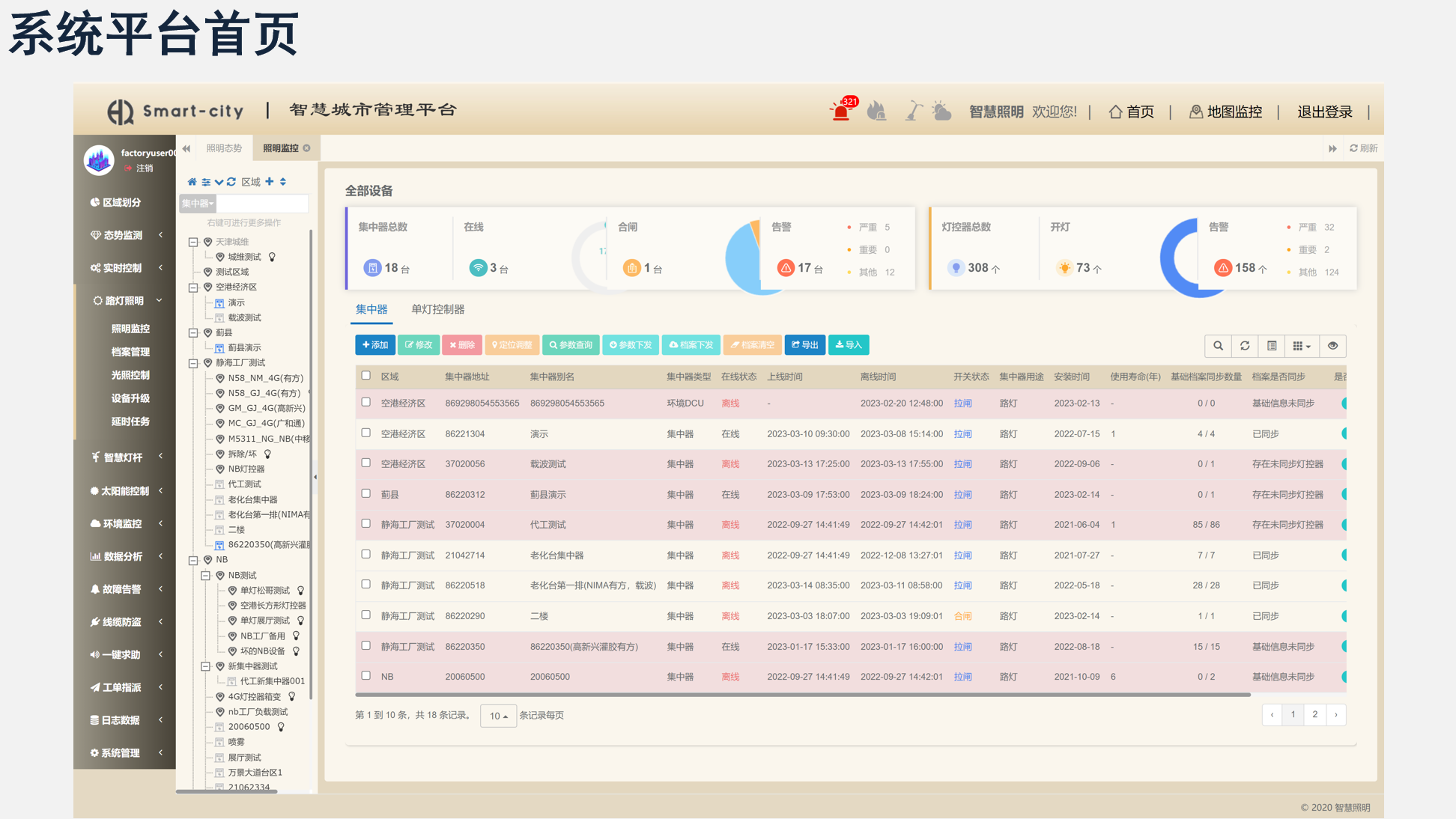Open the 集中器 search type dropdown
This screenshot has height=819, width=1456.
pos(198,204)
